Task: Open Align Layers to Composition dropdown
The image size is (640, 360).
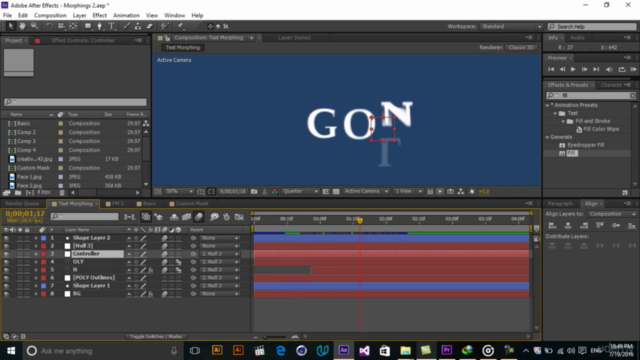Action: click(612, 214)
